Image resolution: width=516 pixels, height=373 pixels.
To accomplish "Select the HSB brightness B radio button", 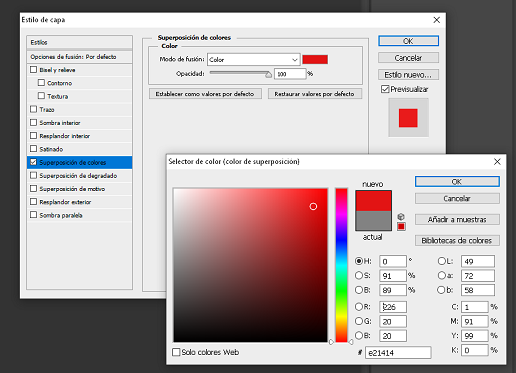I will point(359,290).
